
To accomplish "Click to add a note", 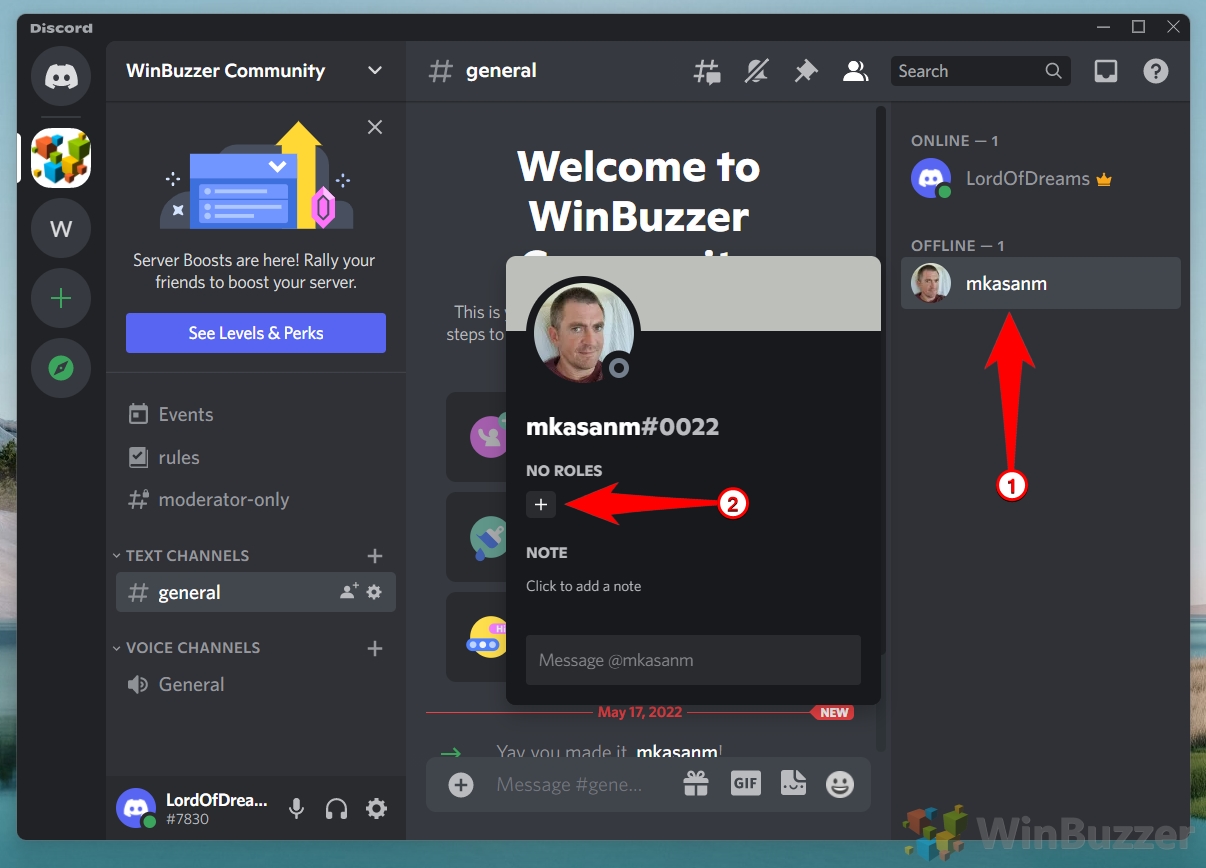I will coord(584,586).
